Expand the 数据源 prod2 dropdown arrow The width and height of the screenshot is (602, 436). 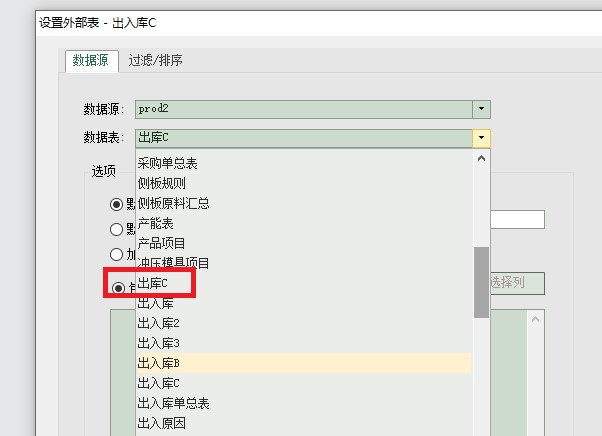pos(481,109)
